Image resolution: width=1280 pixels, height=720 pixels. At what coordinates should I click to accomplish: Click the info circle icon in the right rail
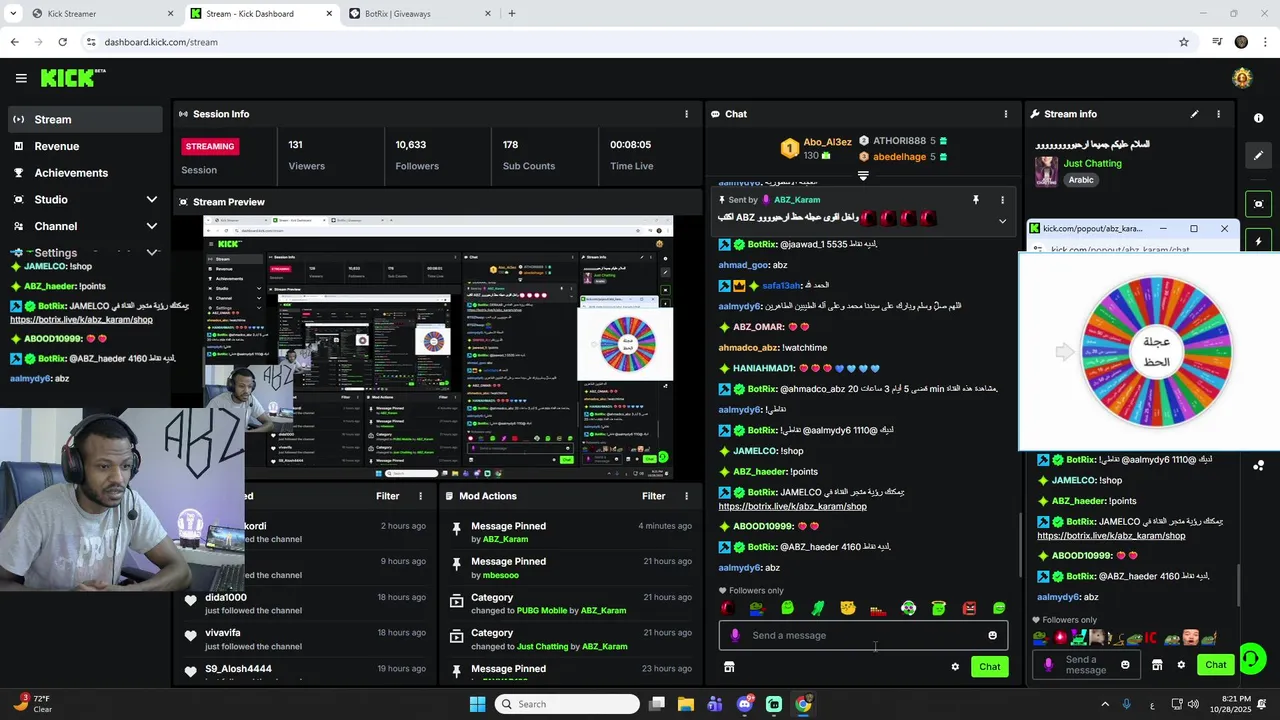pyautogui.click(x=1258, y=118)
